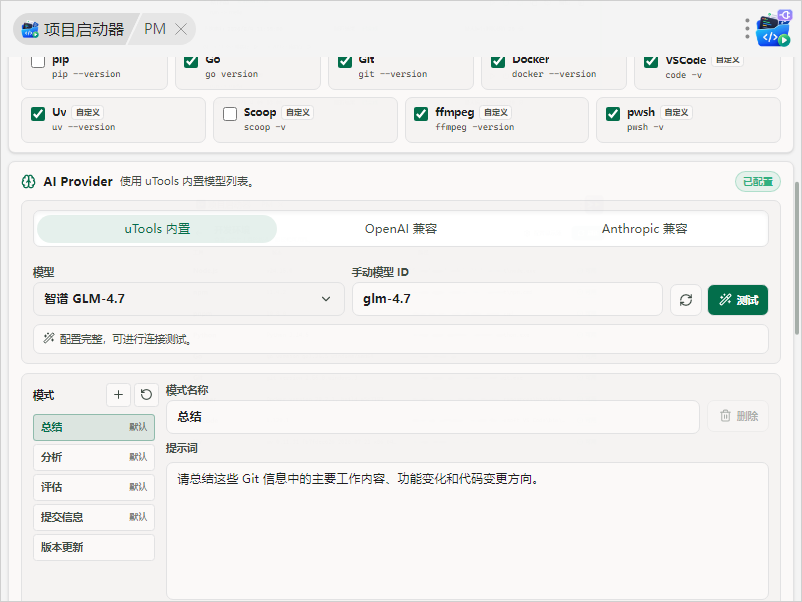The height and width of the screenshot is (602, 802).
Task: Click the 'ffmpeg -version' command text
Action: click(475, 127)
